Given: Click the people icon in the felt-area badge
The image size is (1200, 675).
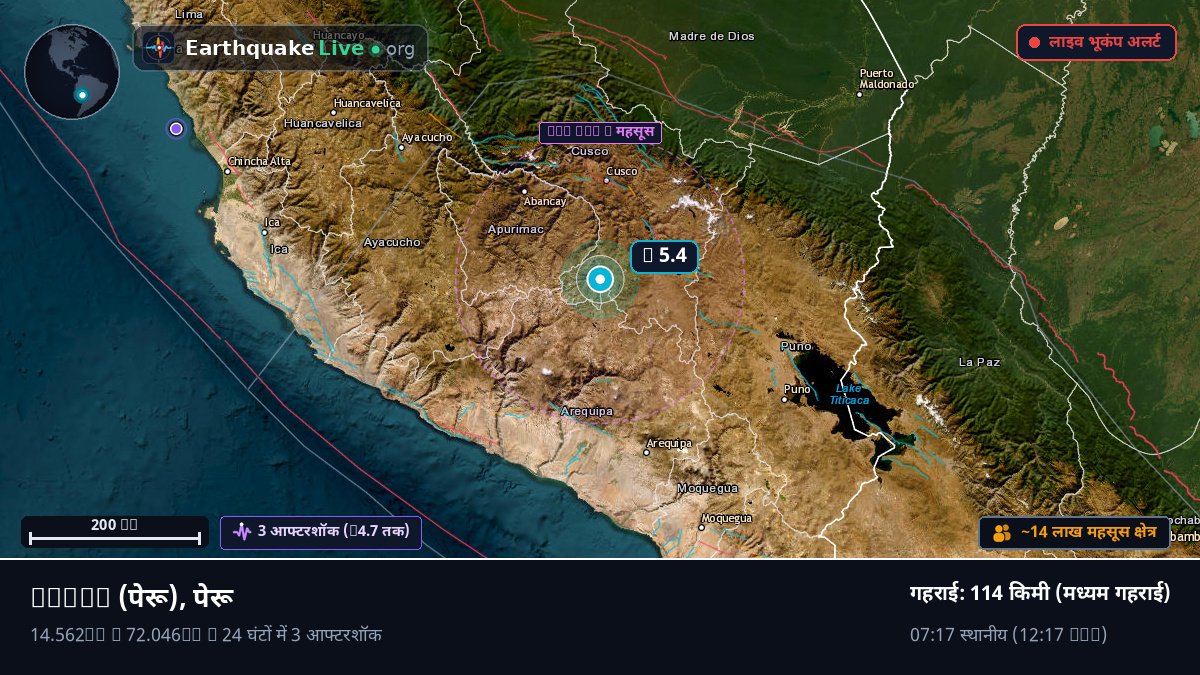Looking at the screenshot, I should point(1002,533).
